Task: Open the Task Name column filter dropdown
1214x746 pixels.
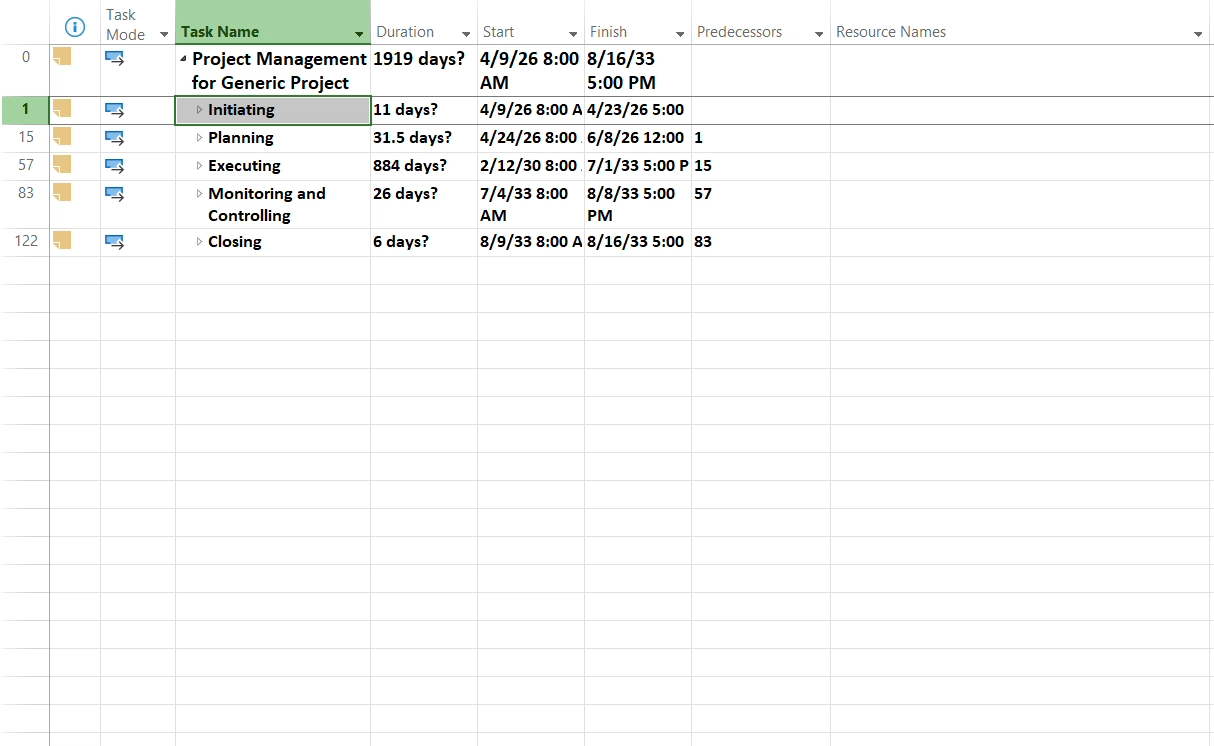Action: coord(359,35)
